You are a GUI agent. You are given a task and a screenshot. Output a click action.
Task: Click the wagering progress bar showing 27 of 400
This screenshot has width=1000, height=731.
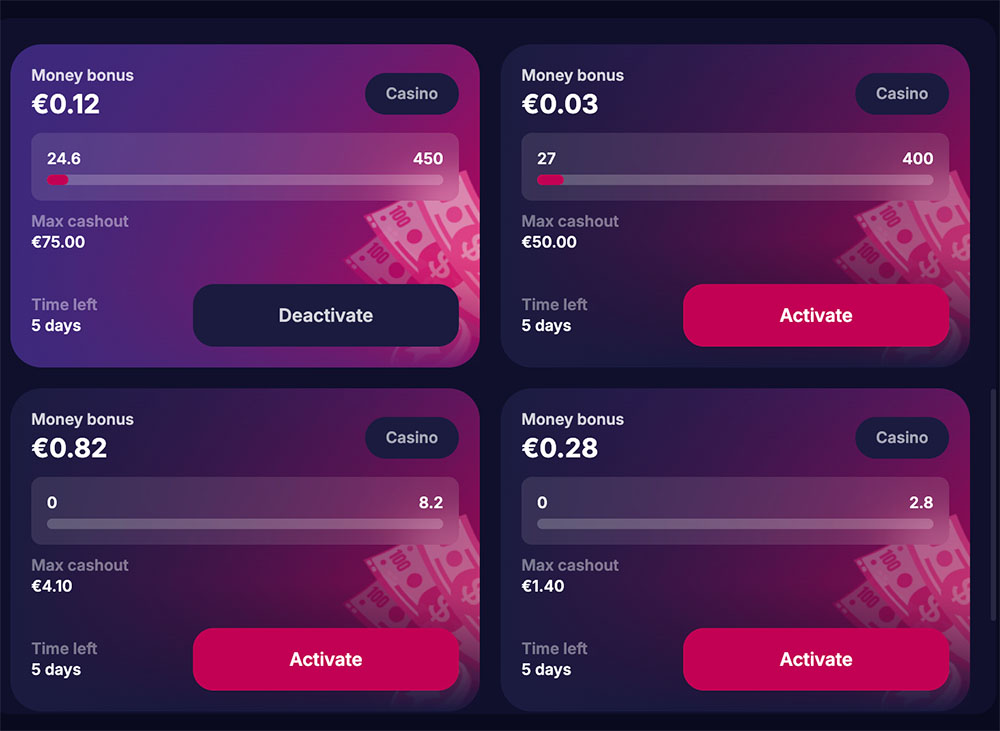735,180
